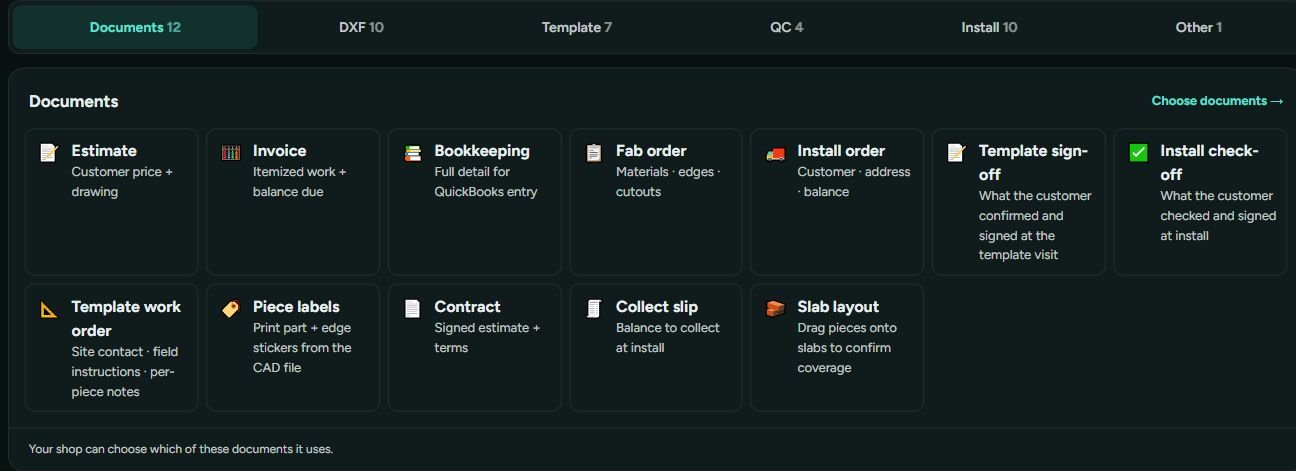Select the Install 10 tab

tap(989, 27)
